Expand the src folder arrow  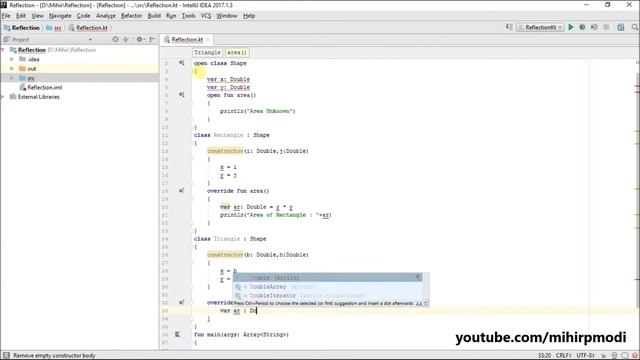coord(12,78)
